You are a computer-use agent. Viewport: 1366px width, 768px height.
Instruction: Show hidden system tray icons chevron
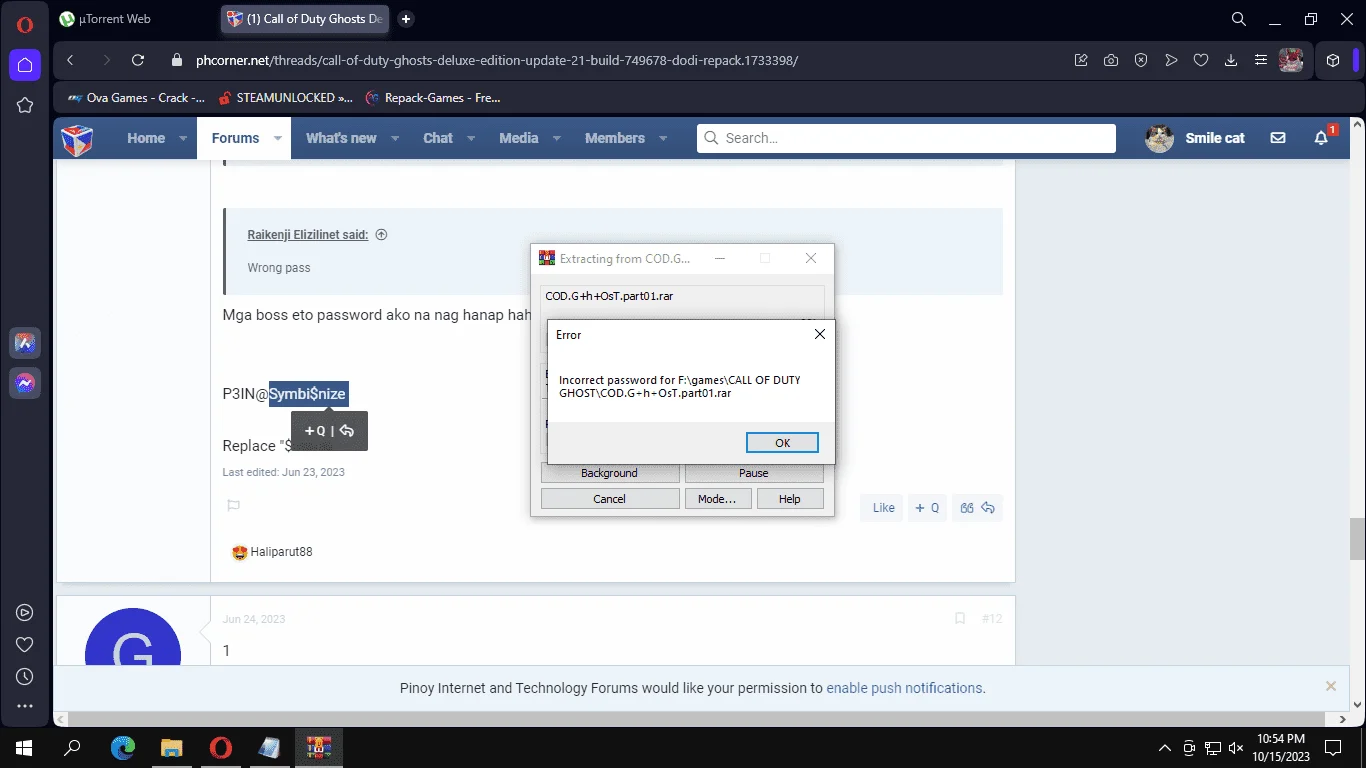point(1165,748)
